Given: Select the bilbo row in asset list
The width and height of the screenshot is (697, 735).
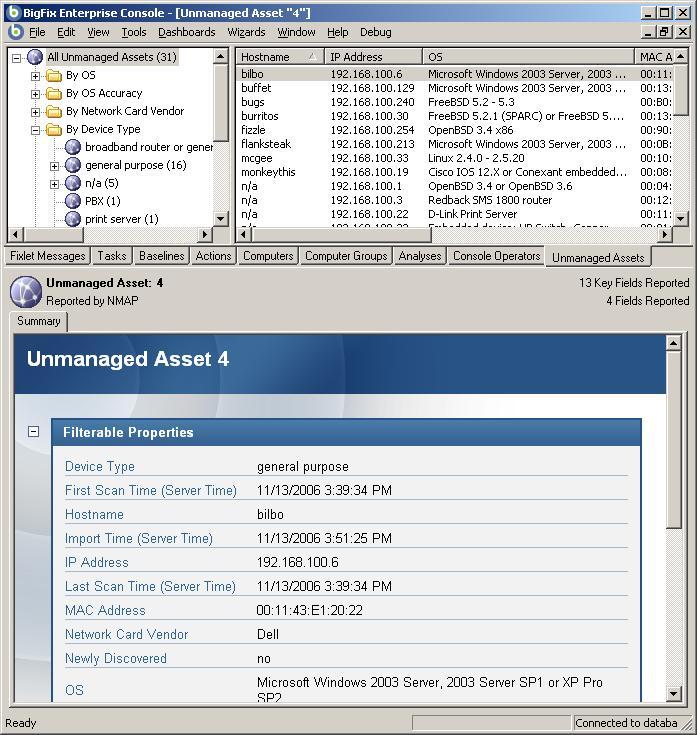Looking at the screenshot, I should 455,74.
